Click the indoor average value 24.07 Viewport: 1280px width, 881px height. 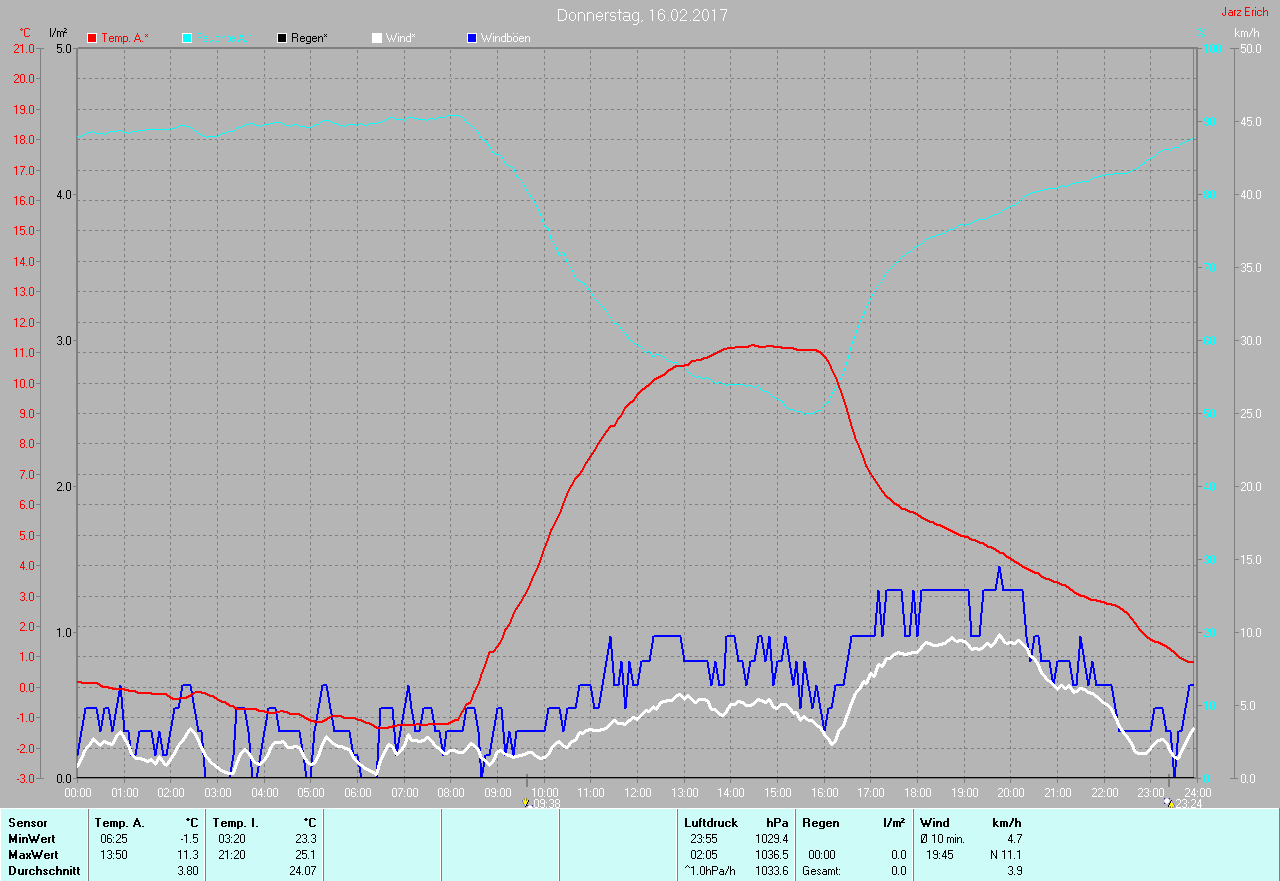coord(302,871)
